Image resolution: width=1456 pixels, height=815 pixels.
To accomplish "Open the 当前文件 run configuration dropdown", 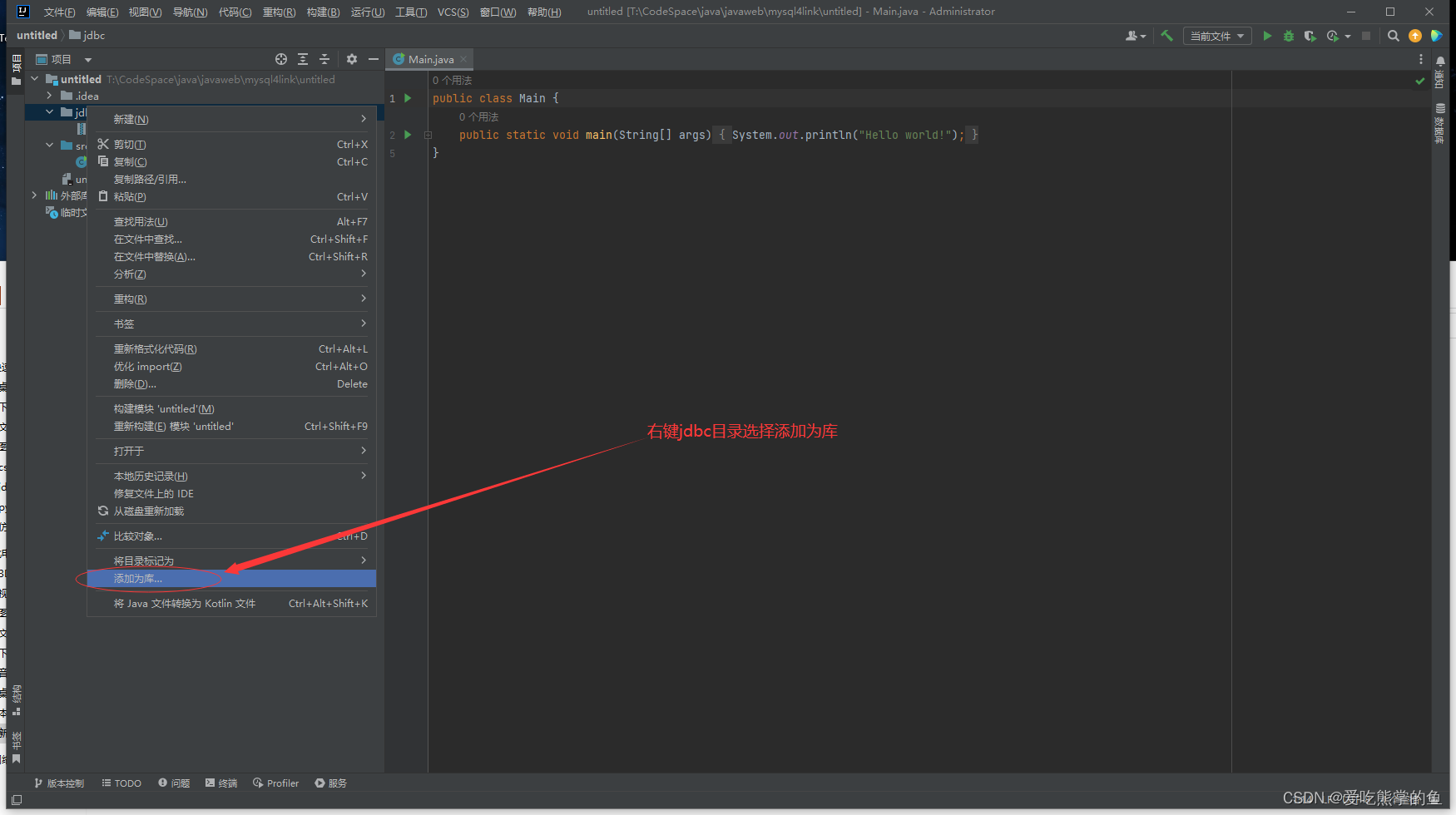I will 1217,36.
